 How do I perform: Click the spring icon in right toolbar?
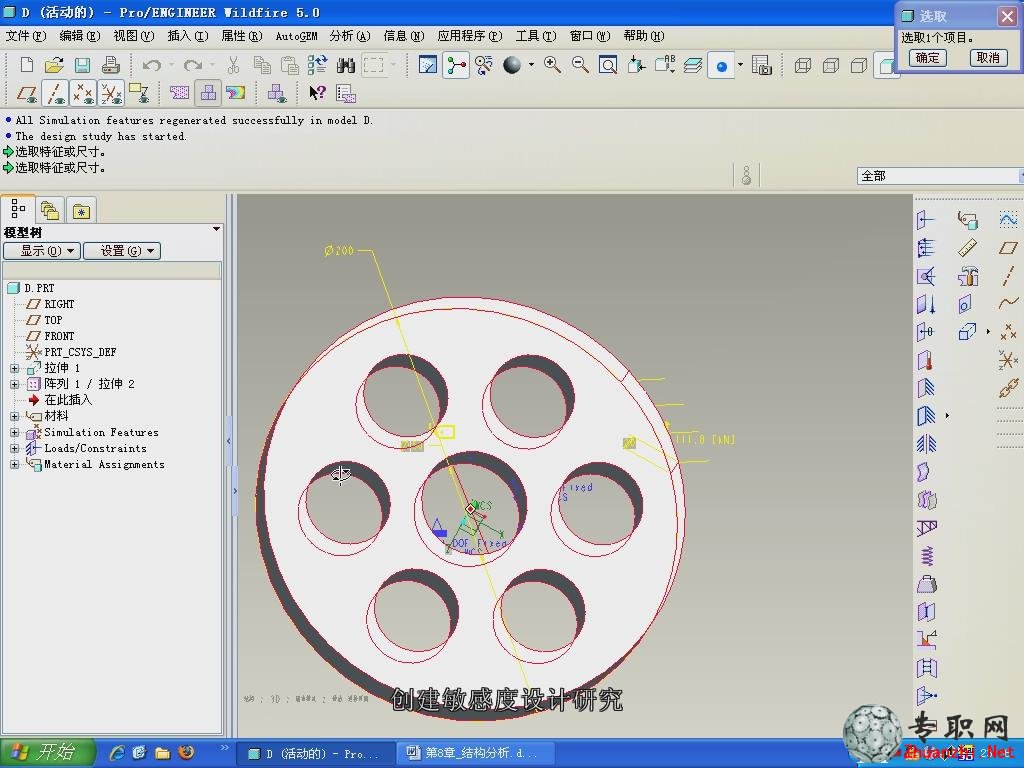point(927,556)
